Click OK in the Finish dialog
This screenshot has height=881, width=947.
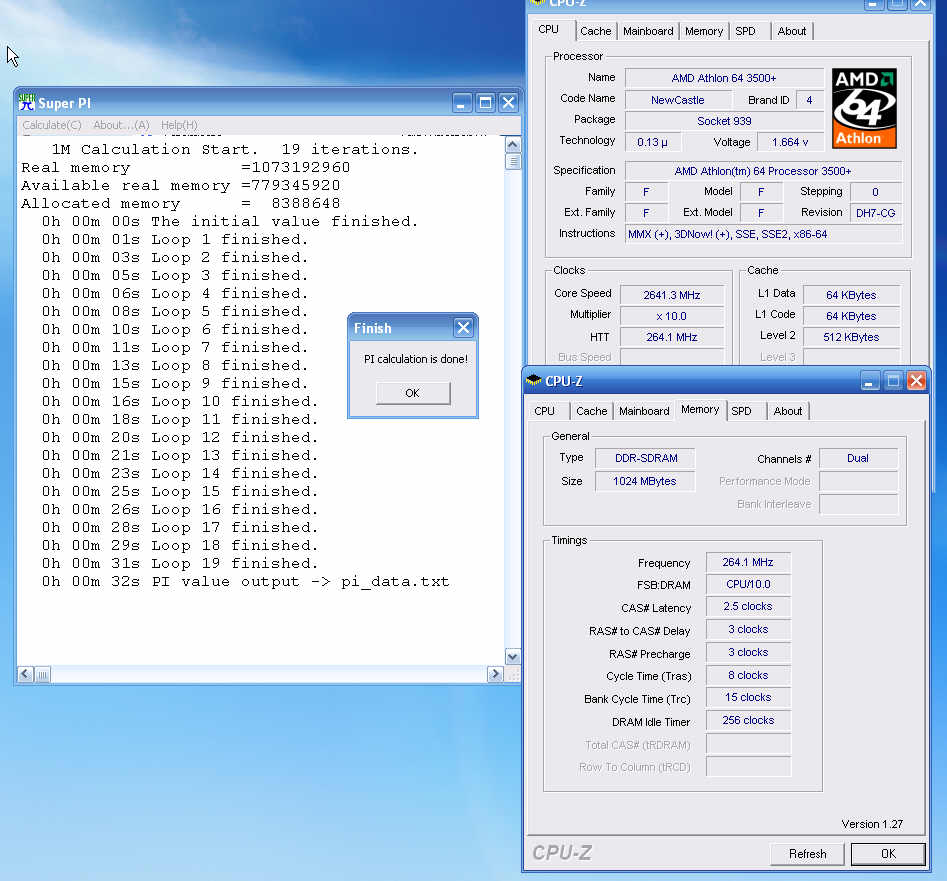click(x=413, y=393)
